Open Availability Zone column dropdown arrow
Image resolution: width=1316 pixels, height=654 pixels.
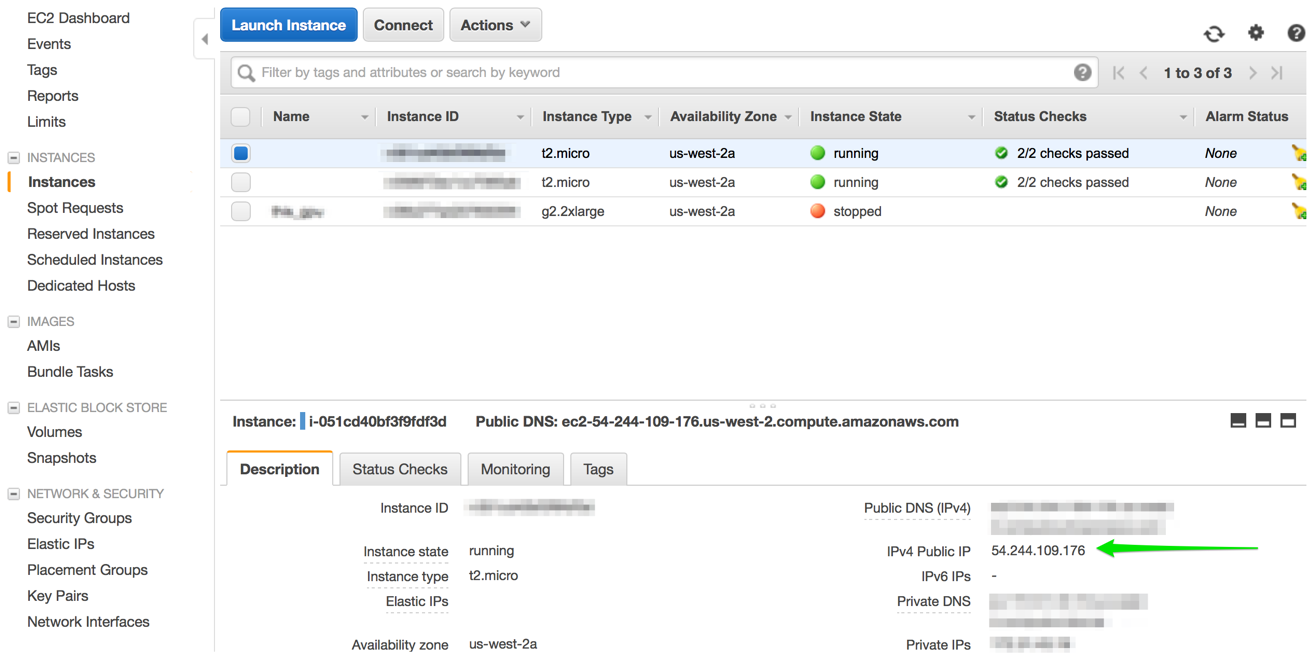(788, 118)
